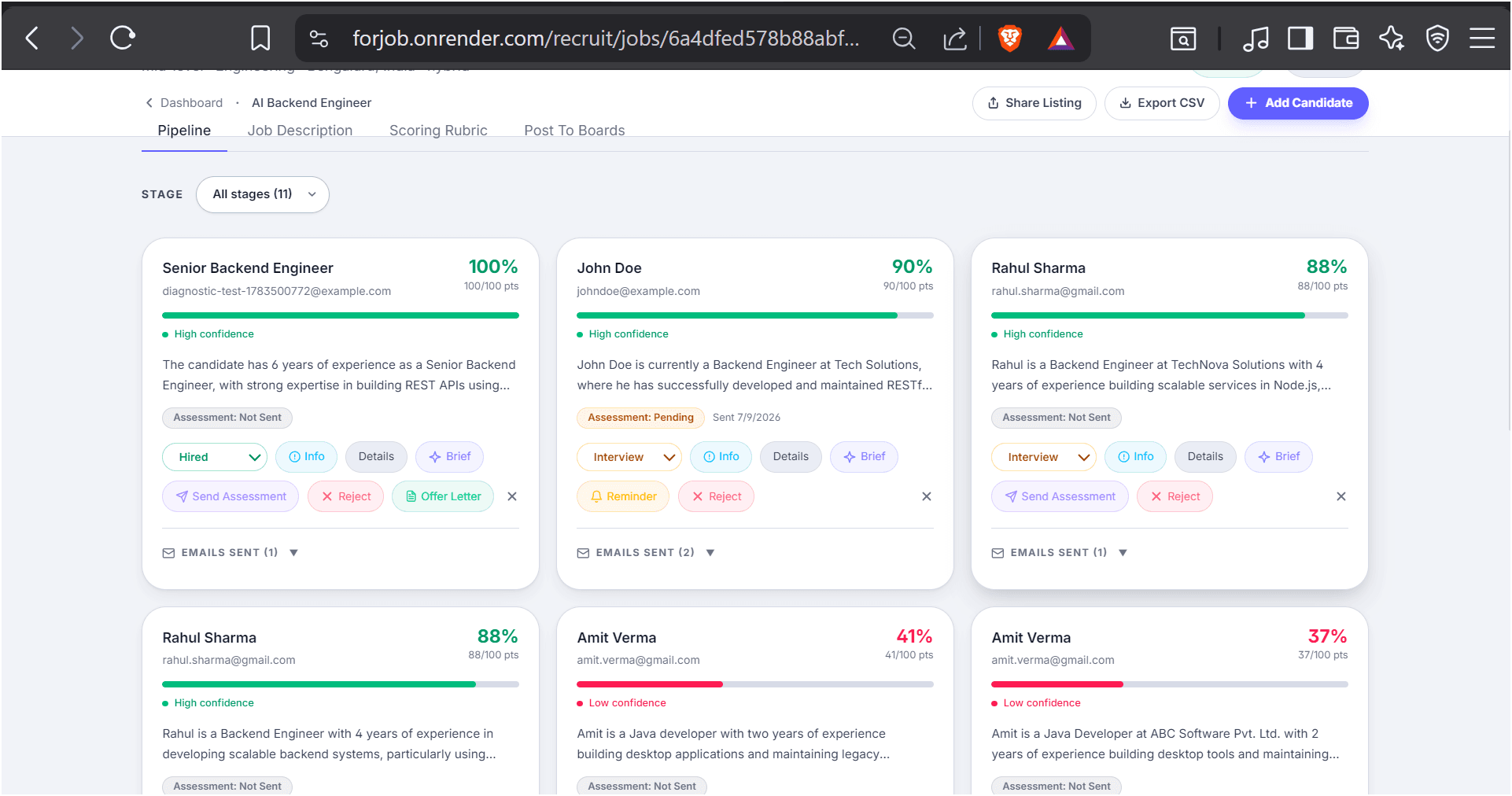1512x796 pixels.
Task: Switch to Pipeline tab
Action: 184,131
